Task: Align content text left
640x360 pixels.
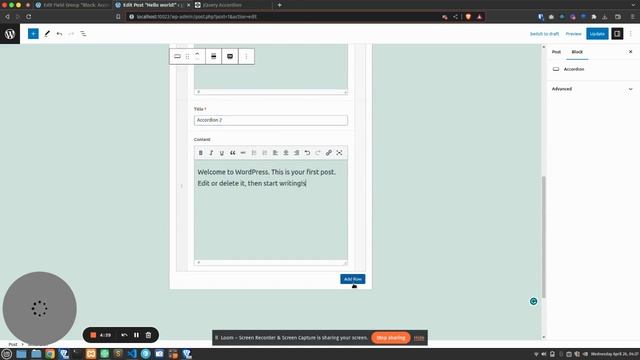Action: [x=275, y=153]
